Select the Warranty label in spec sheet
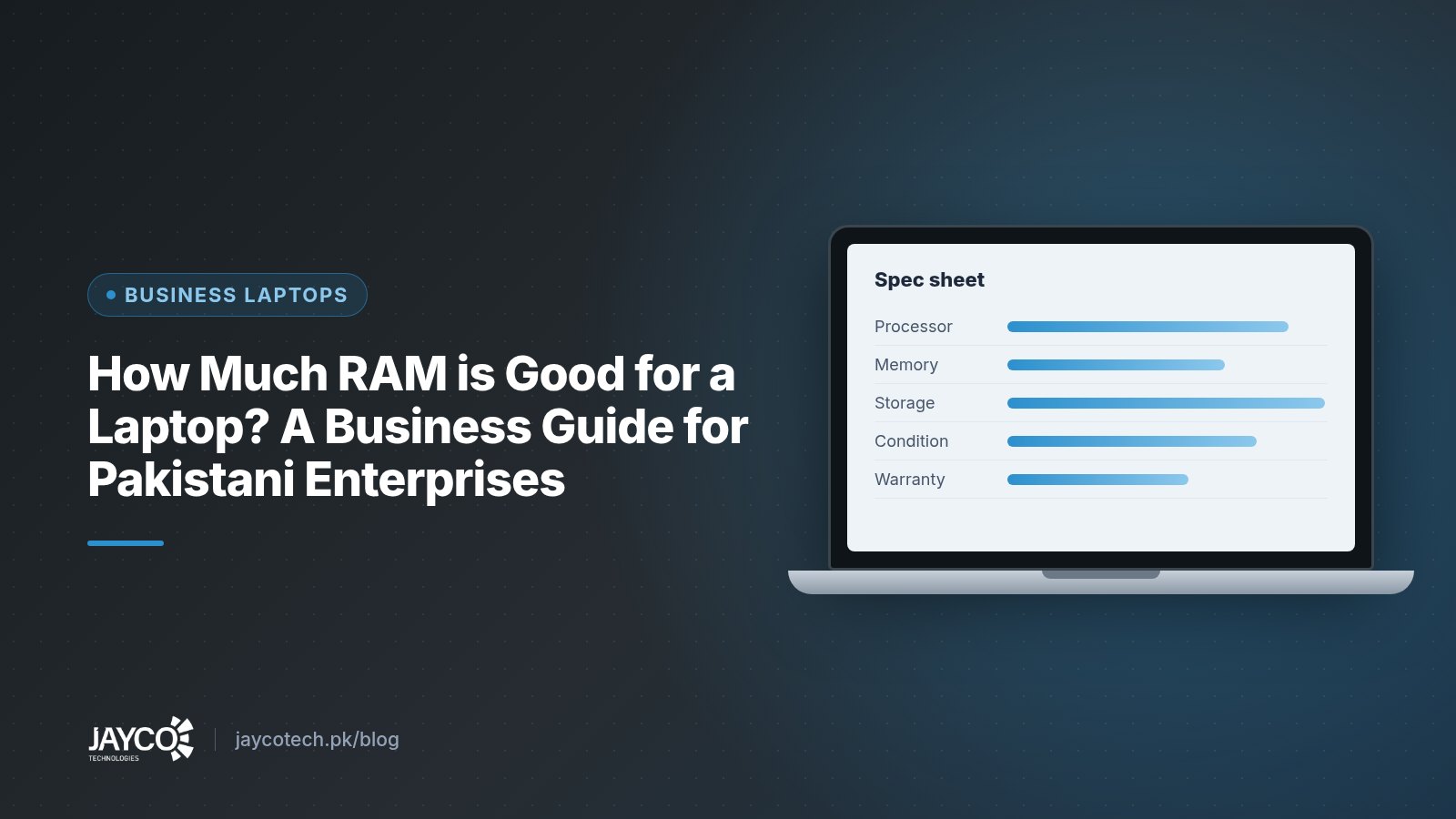The image size is (1456, 819). tap(910, 480)
